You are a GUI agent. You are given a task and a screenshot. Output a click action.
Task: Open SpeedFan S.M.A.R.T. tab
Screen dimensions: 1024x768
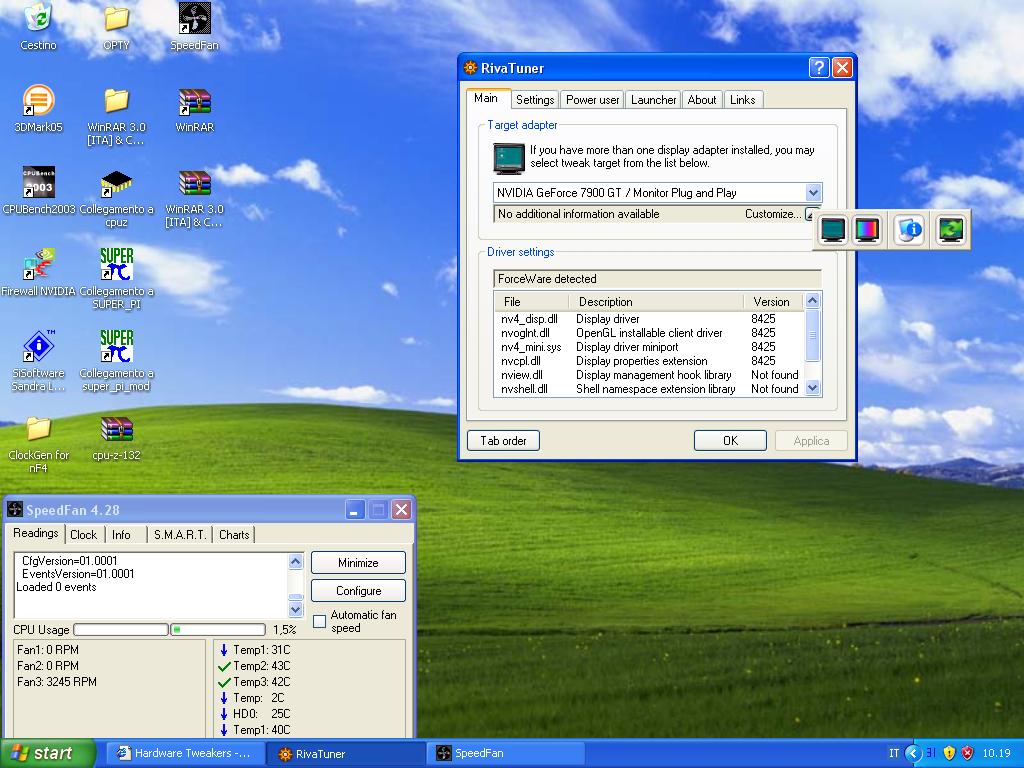click(x=180, y=534)
